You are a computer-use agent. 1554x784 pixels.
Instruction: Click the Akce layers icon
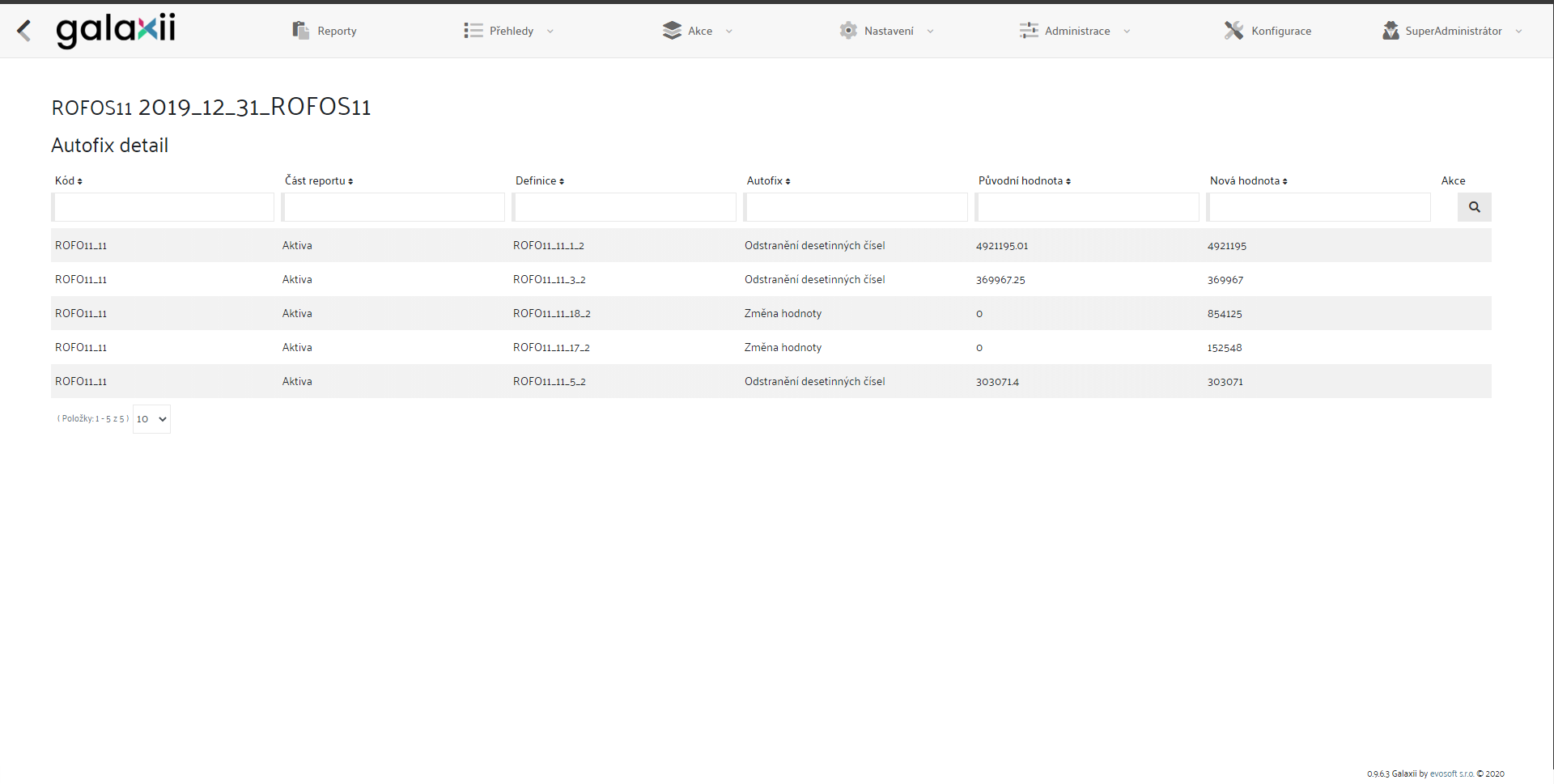click(x=672, y=31)
